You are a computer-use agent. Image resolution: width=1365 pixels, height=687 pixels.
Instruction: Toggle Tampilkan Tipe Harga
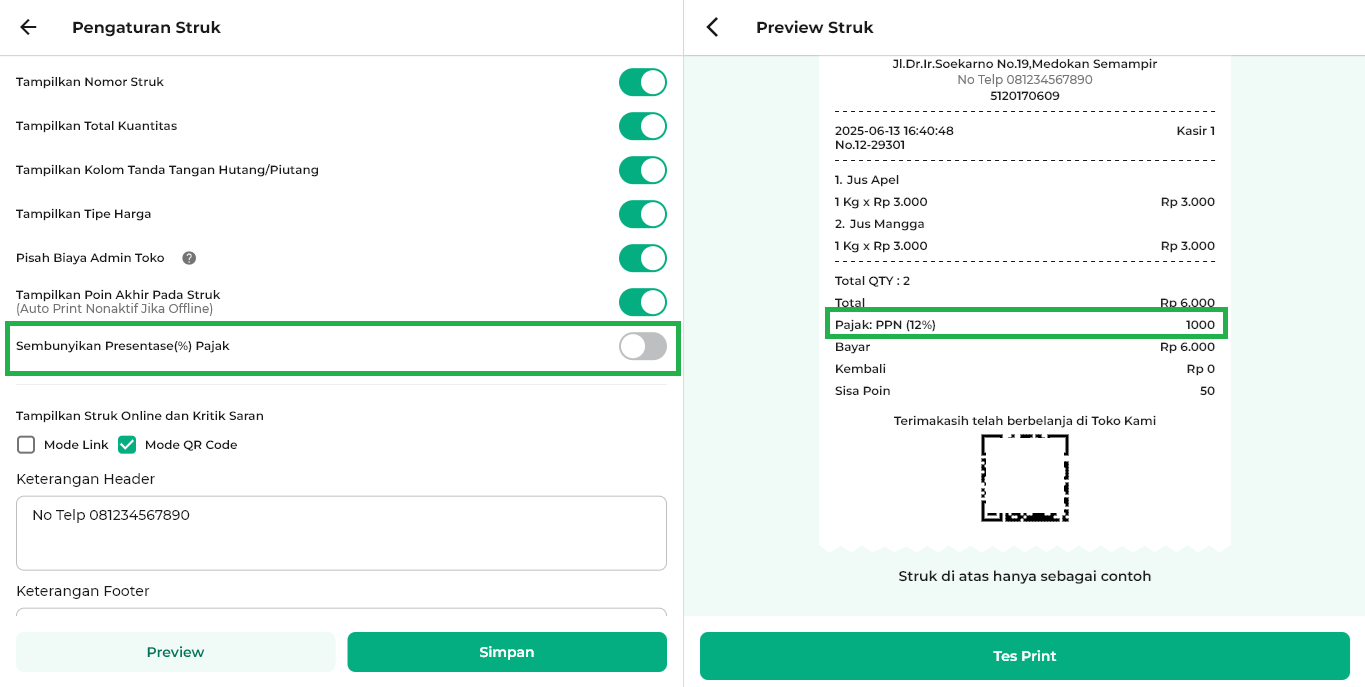click(643, 214)
